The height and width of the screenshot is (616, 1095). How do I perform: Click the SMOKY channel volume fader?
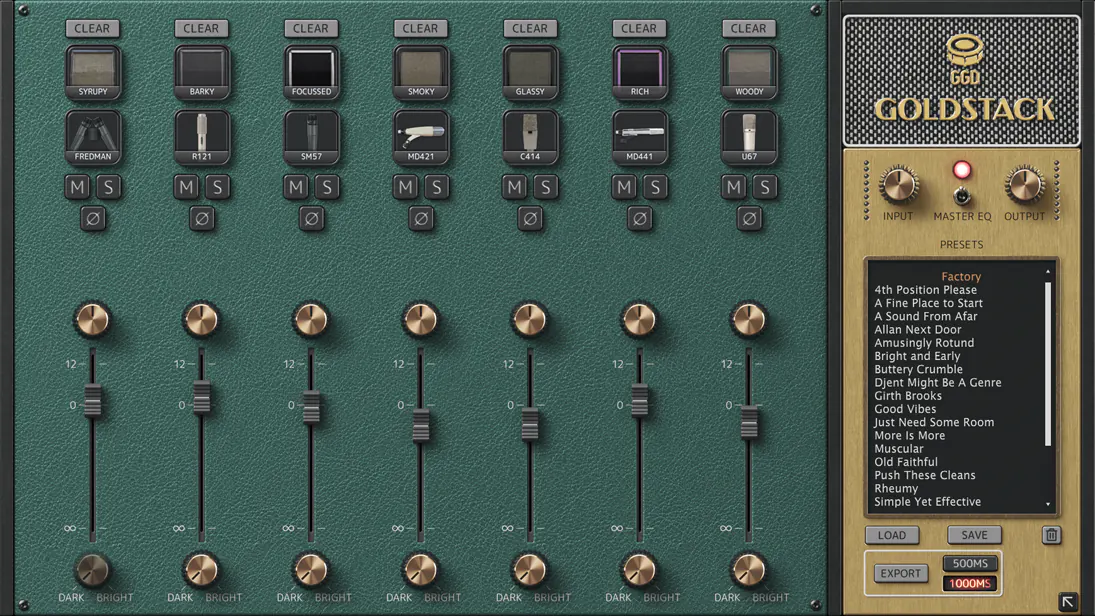click(421, 425)
